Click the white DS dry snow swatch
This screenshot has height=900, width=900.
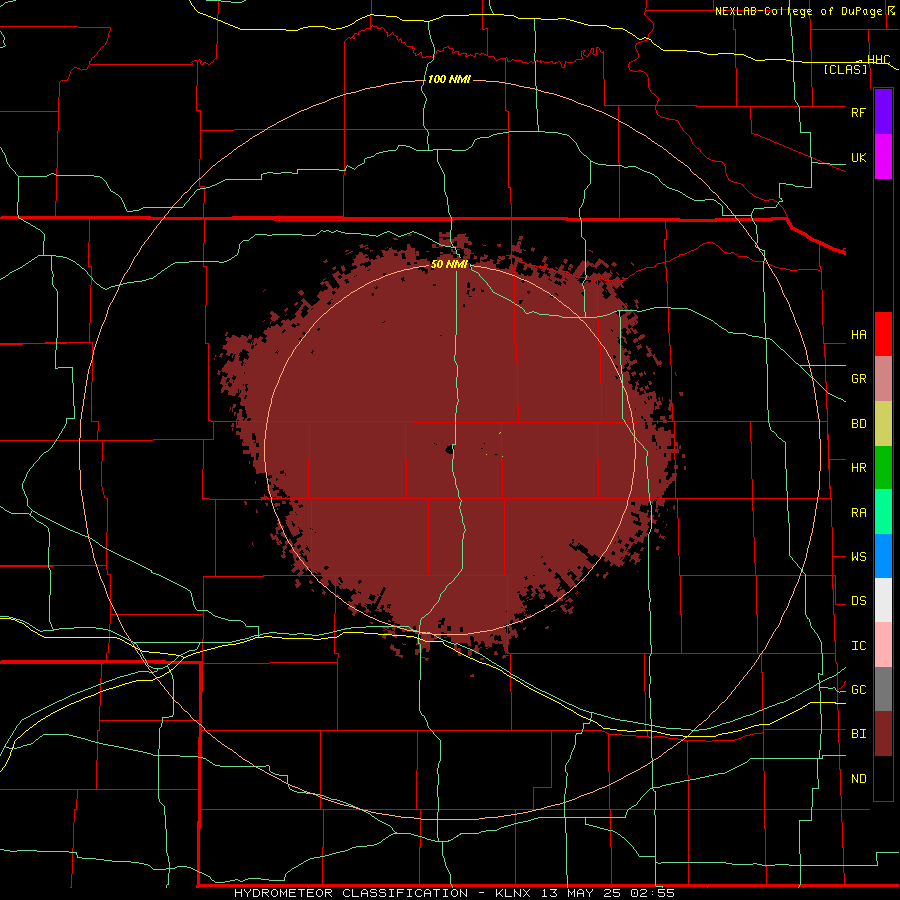[x=883, y=600]
